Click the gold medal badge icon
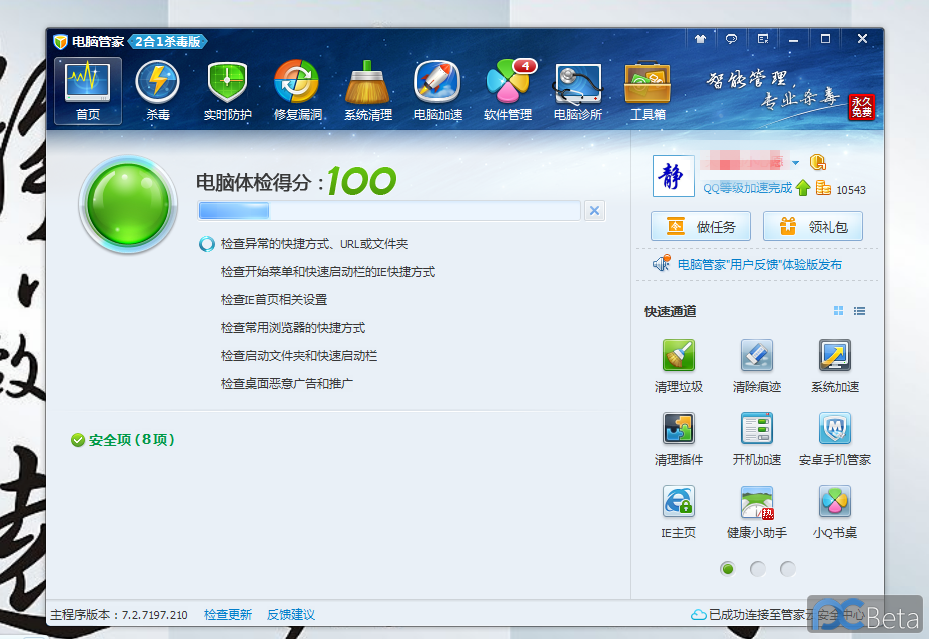This screenshot has width=929, height=639. 818,162
